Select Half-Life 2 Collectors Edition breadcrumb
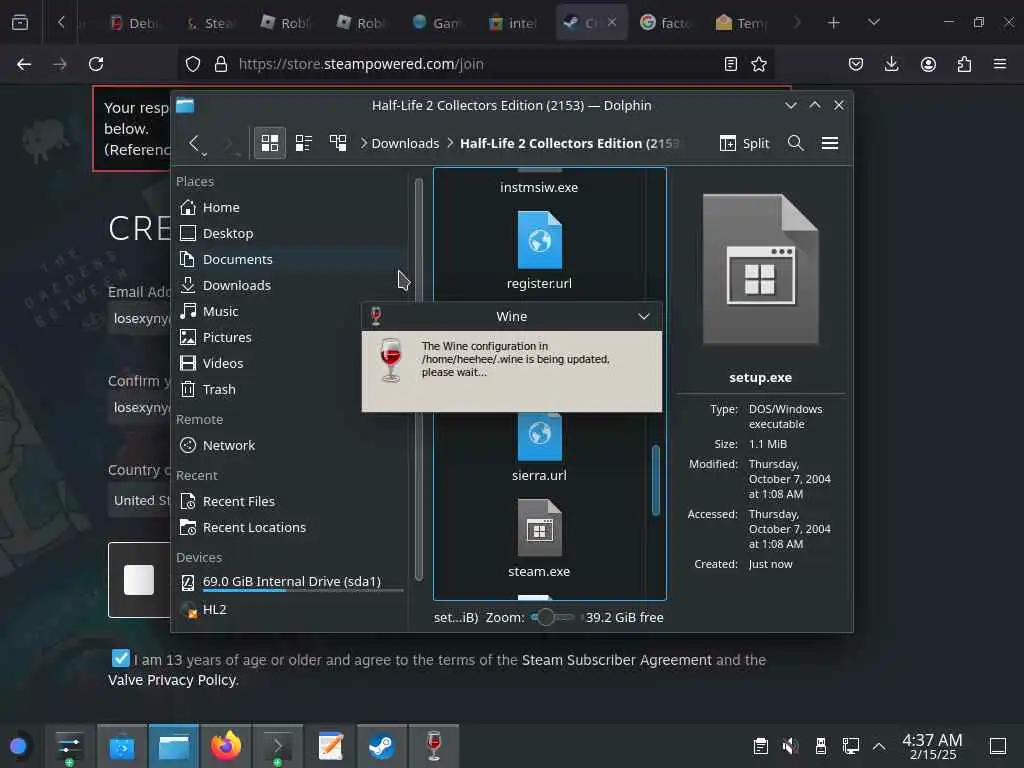Viewport: 1024px width, 768px height. (569, 143)
